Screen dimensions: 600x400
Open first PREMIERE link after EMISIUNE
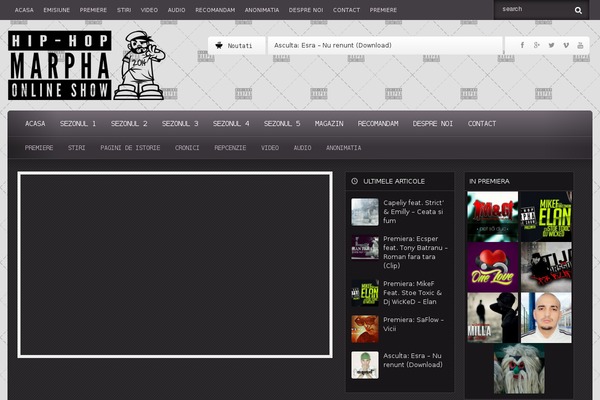pyautogui.click(x=93, y=10)
